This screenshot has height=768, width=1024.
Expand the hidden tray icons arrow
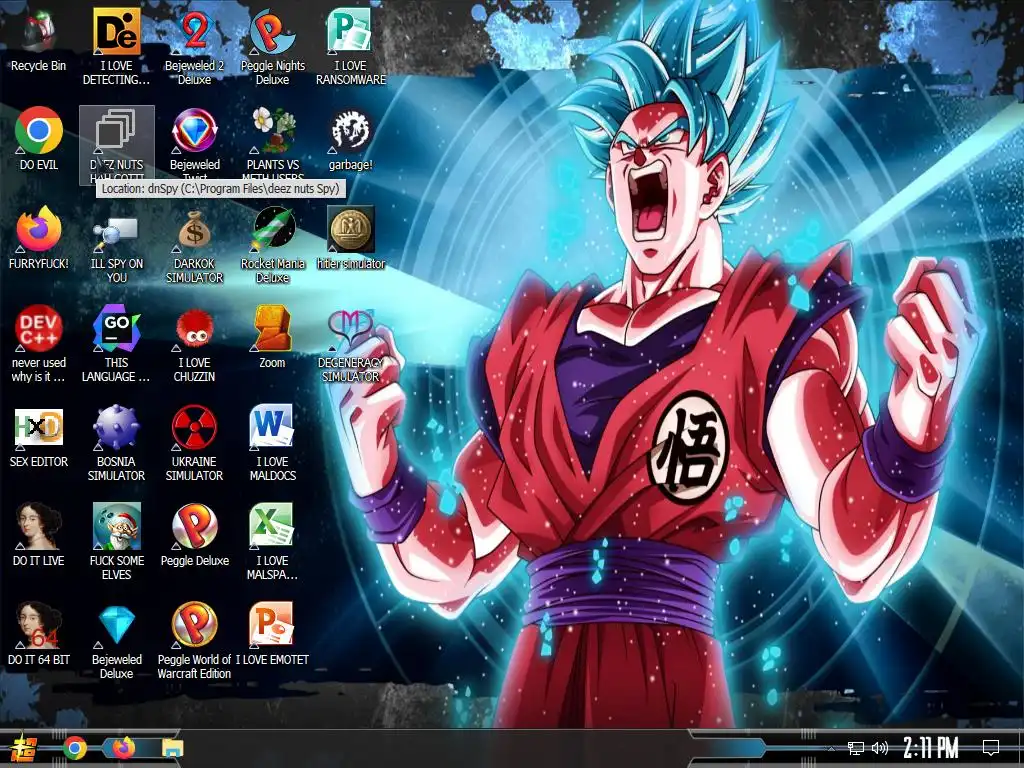pyautogui.click(x=831, y=748)
